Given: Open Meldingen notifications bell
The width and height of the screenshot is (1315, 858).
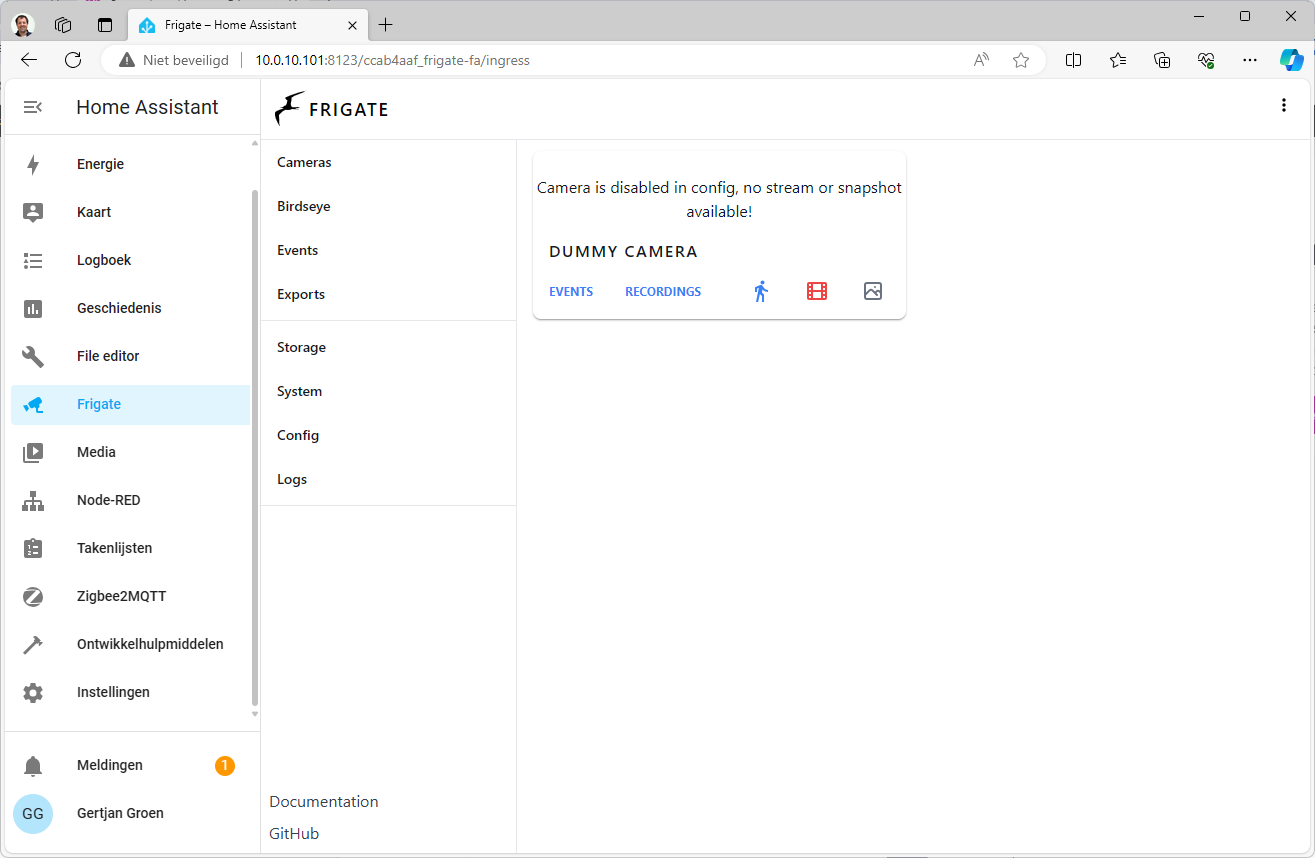Looking at the screenshot, I should pos(33,766).
